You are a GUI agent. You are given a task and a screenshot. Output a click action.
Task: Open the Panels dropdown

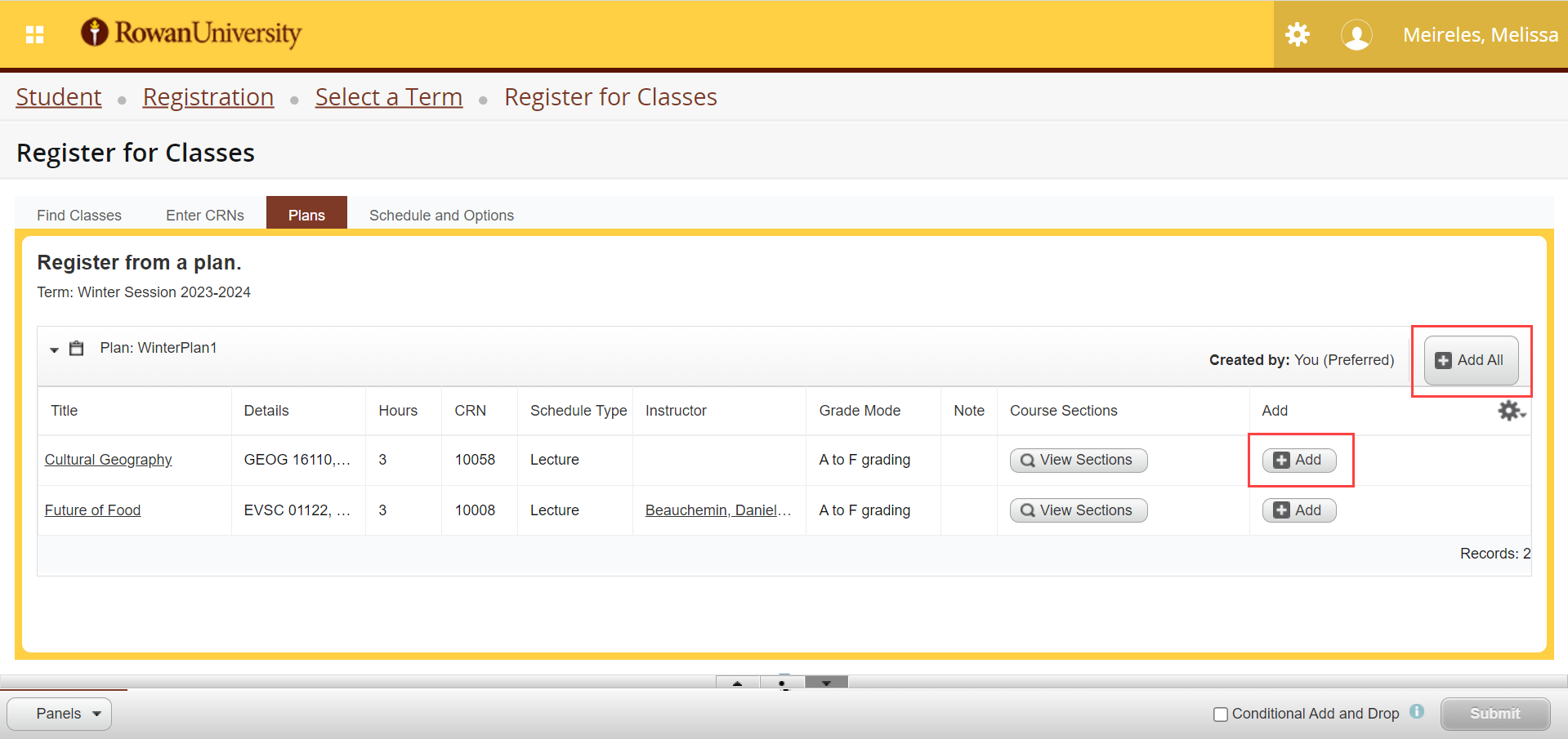coord(60,714)
